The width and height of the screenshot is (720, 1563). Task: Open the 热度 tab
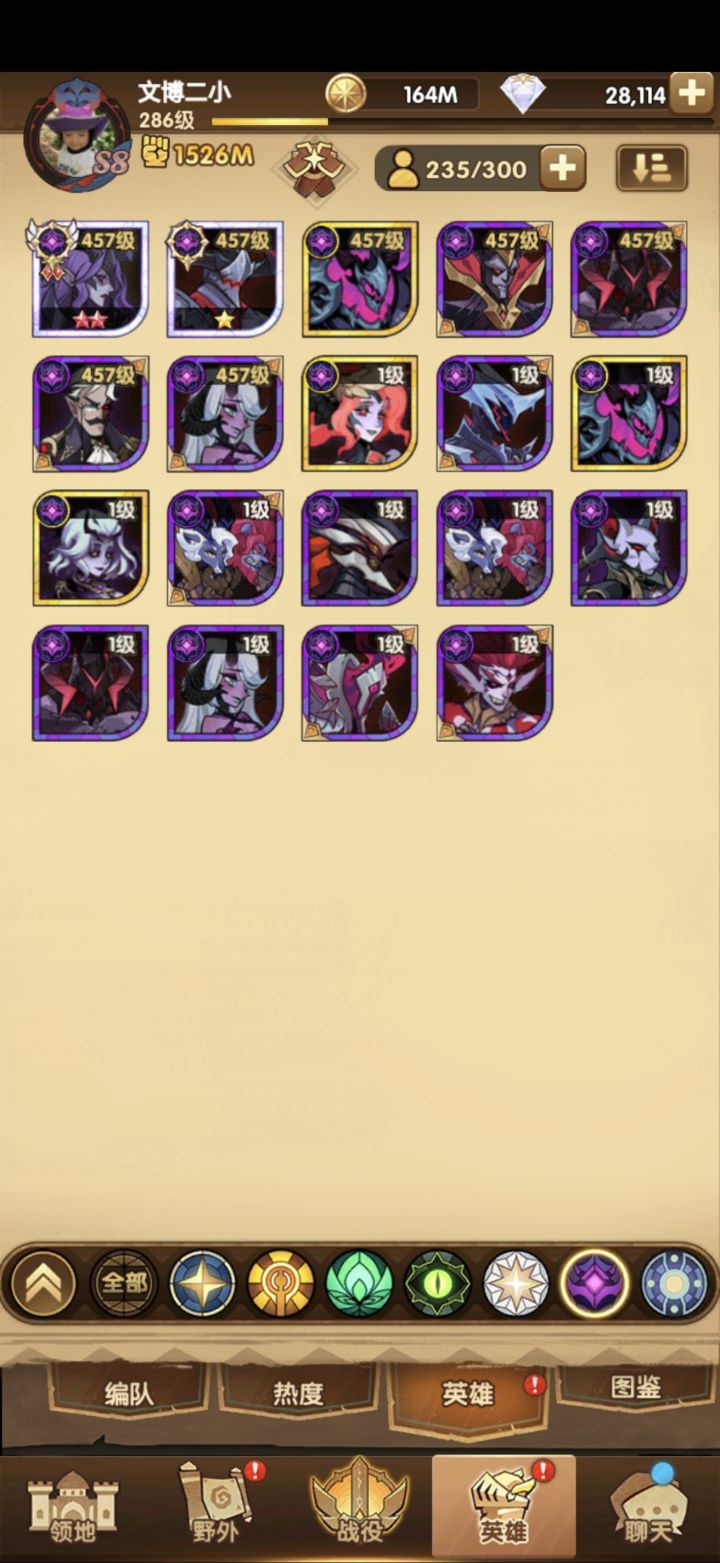[x=298, y=1393]
